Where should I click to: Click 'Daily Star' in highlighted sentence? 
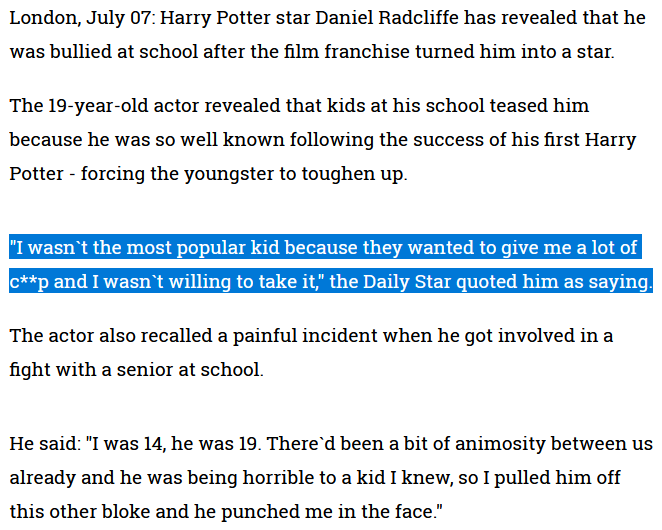click(x=407, y=282)
